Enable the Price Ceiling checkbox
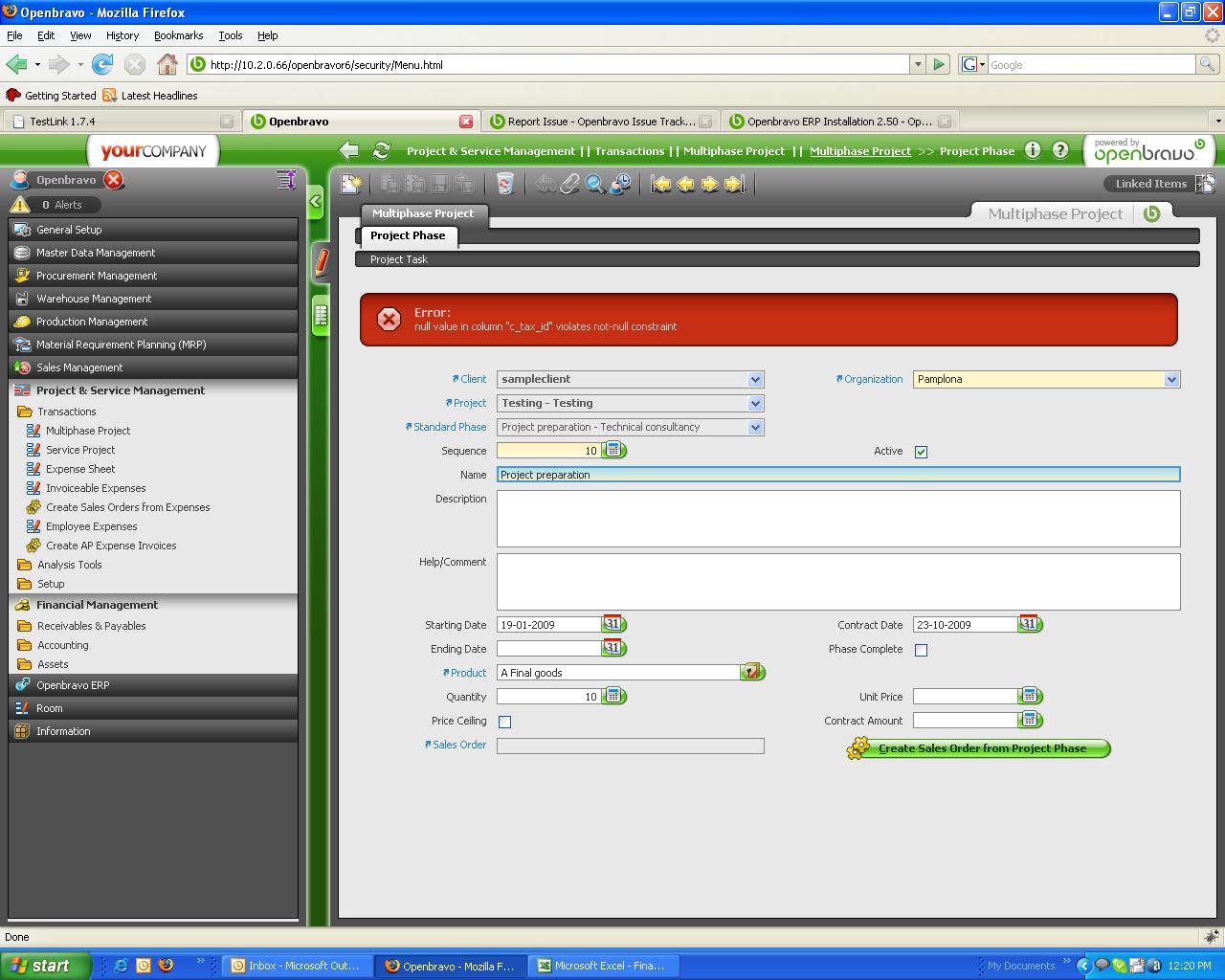The image size is (1225, 980). (x=504, y=722)
